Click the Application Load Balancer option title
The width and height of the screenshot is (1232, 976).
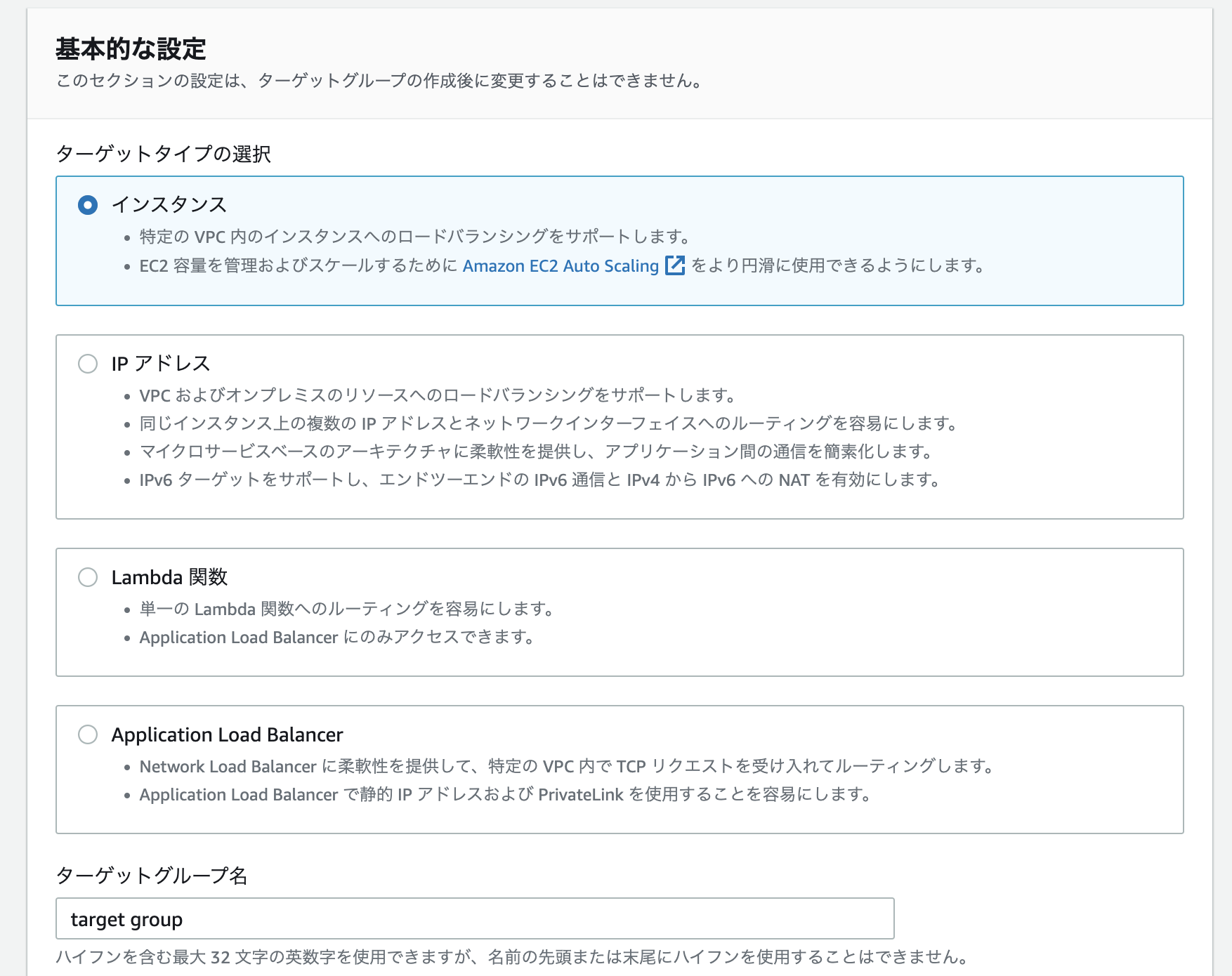(227, 734)
